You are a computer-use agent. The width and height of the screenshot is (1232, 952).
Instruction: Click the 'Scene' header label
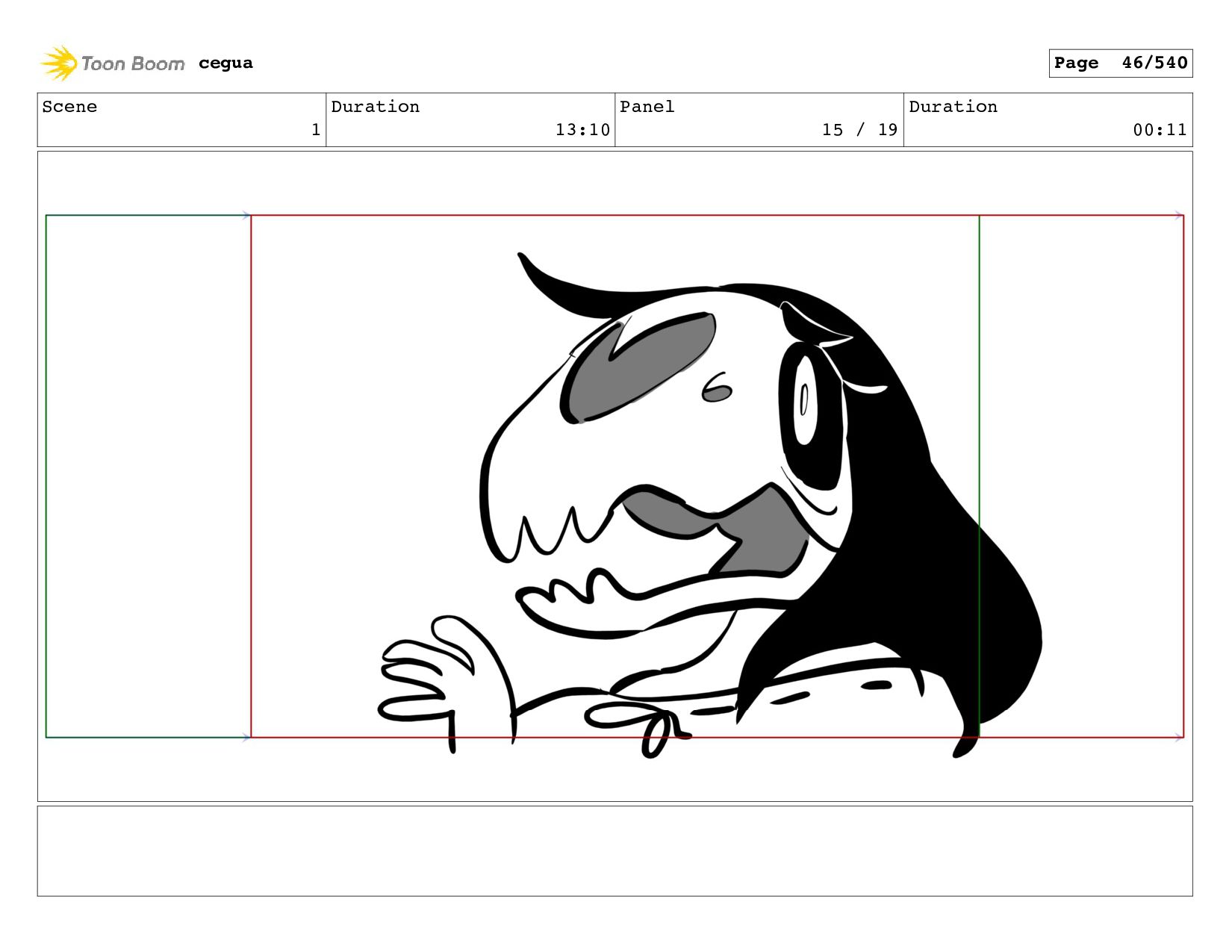(x=69, y=107)
